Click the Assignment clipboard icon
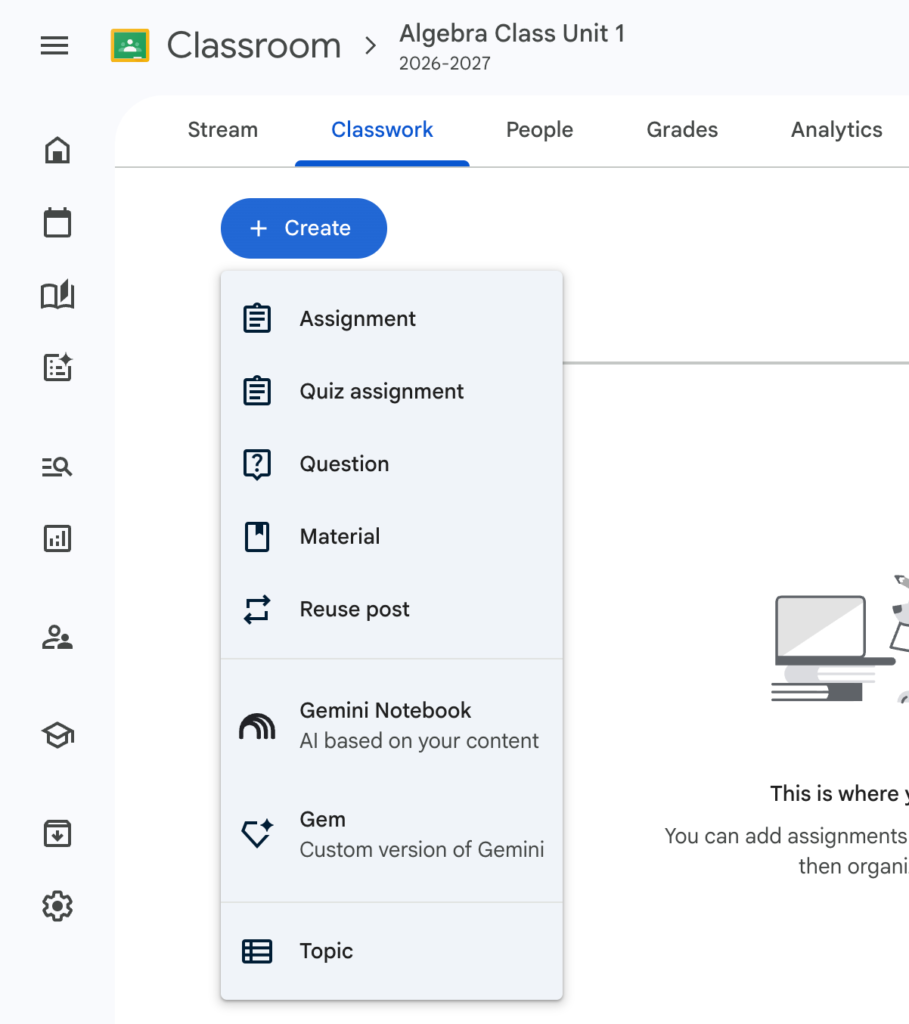Screen dimensions: 909x1024 [257, 319]
